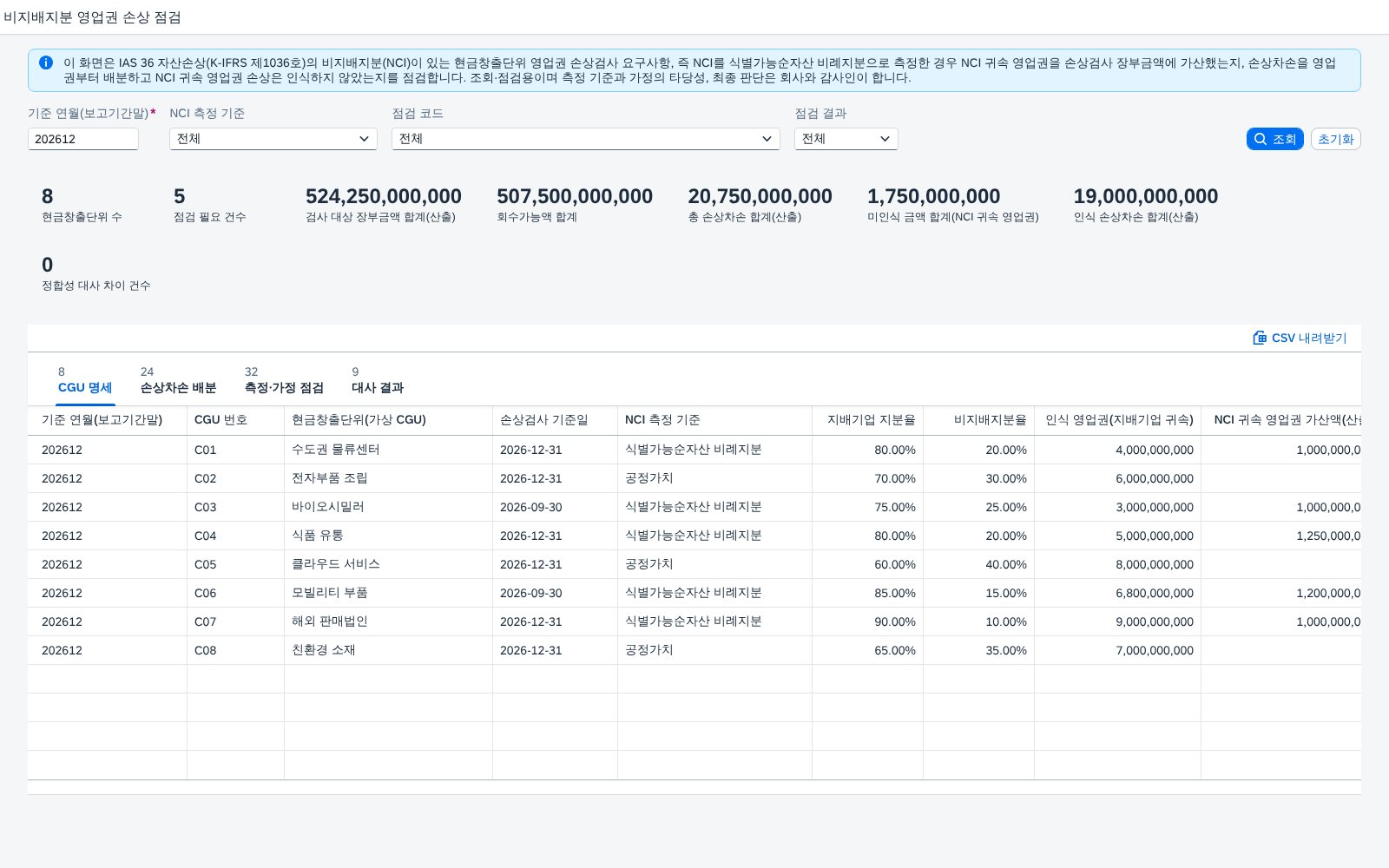Click the 지배기업 지분율 column header

(x=867, y=420)
